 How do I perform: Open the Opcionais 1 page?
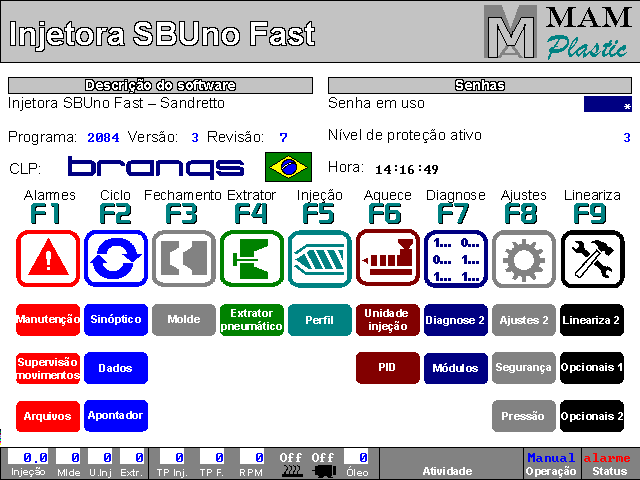coord(592,368)
